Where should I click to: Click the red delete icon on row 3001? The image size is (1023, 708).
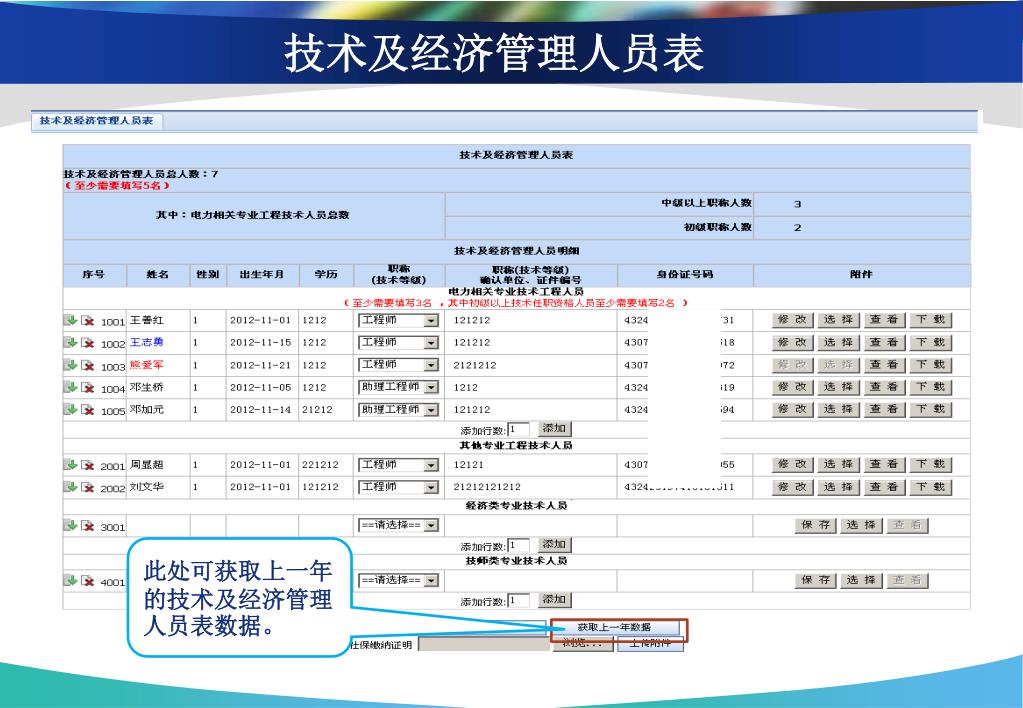point(87,526)
